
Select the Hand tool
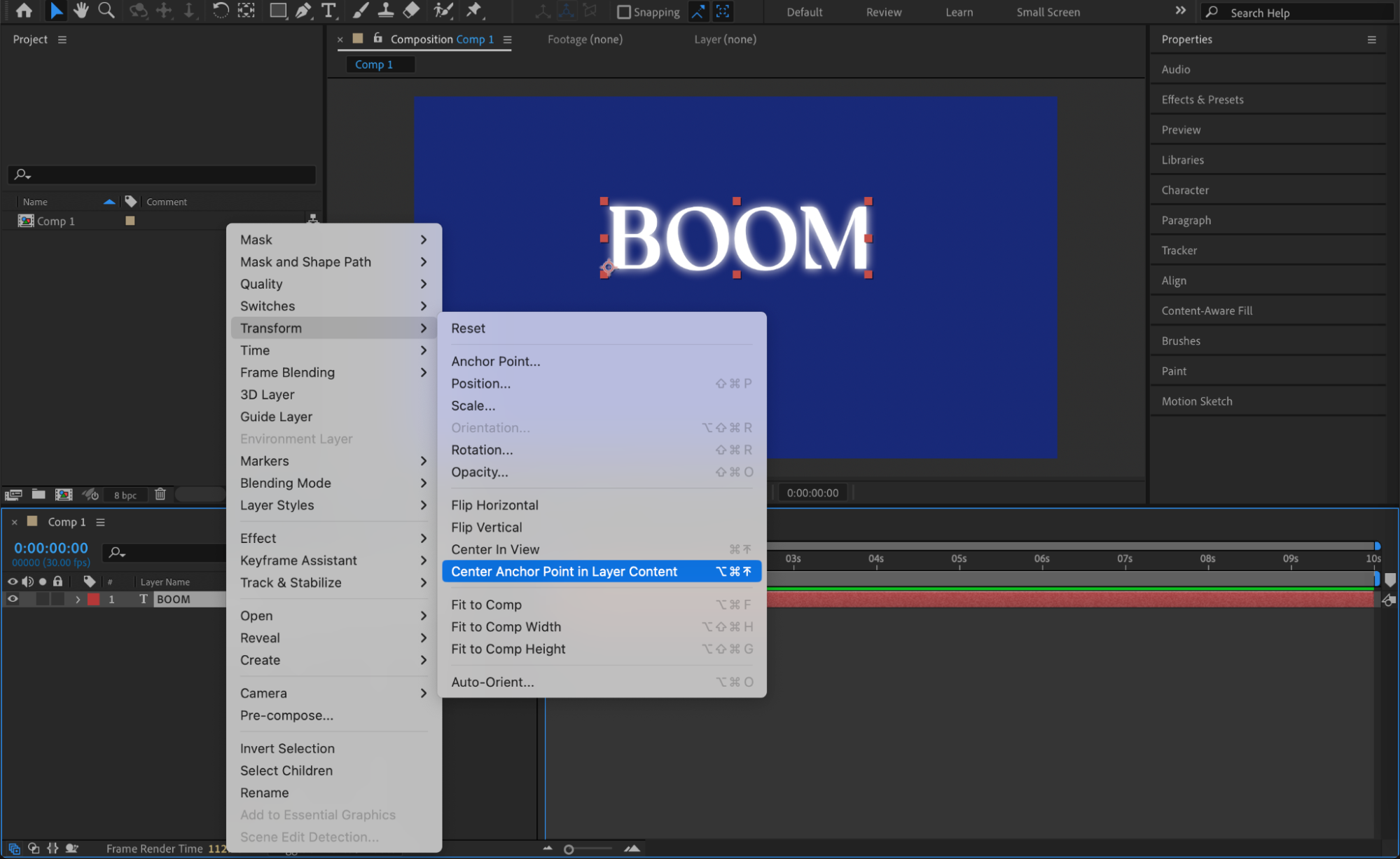pyautogui.click(x=81, y=11)
